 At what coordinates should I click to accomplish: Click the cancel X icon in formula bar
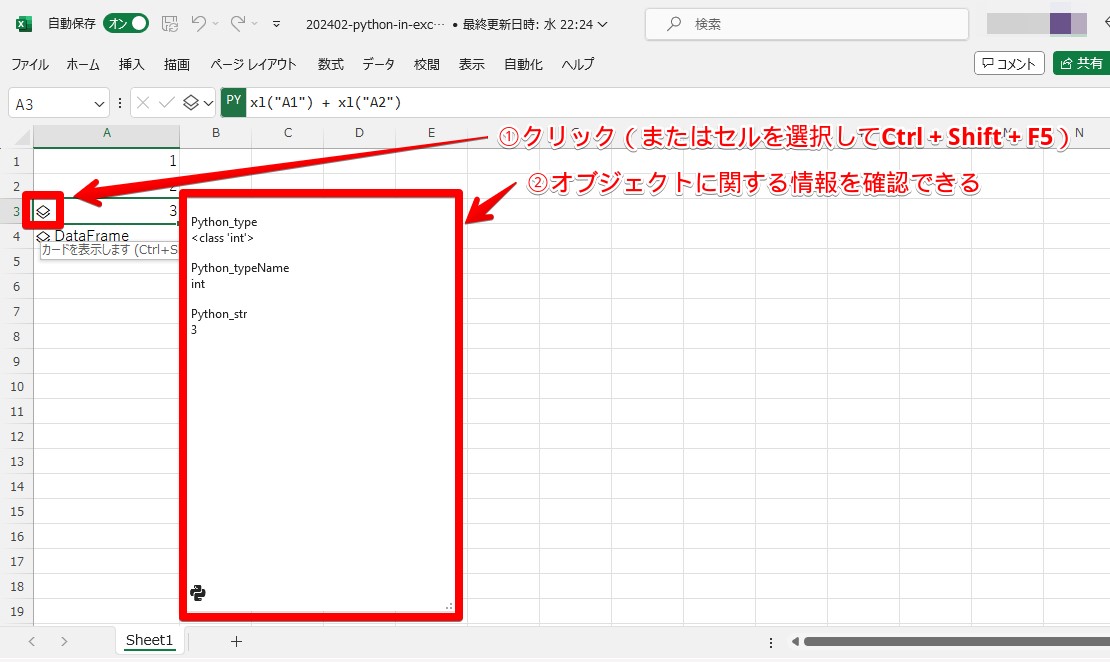tap(144, 103)
